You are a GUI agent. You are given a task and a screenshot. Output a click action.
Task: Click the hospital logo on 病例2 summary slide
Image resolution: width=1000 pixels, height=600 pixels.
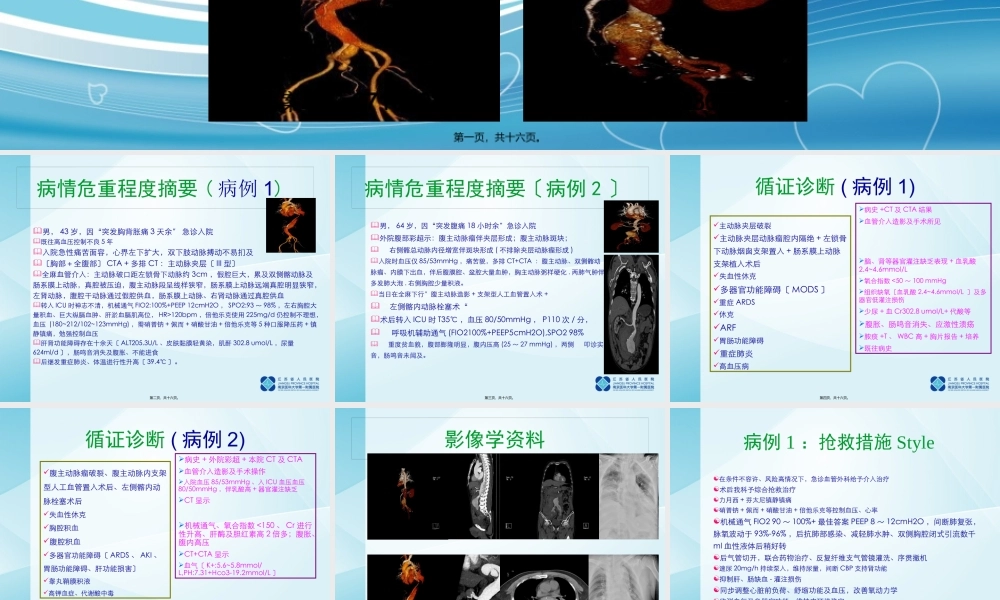[602, 383]
